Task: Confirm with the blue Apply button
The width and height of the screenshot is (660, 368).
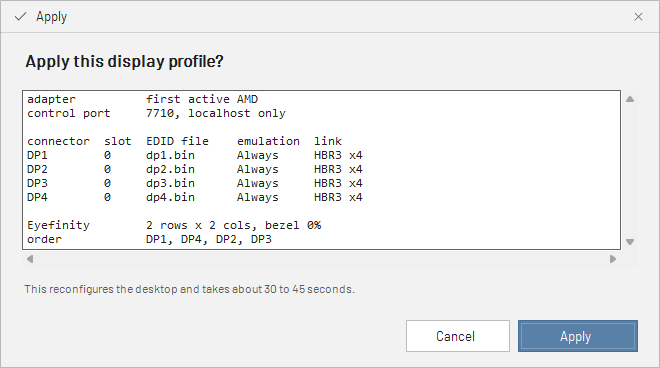Action: (x=578, y=336)
